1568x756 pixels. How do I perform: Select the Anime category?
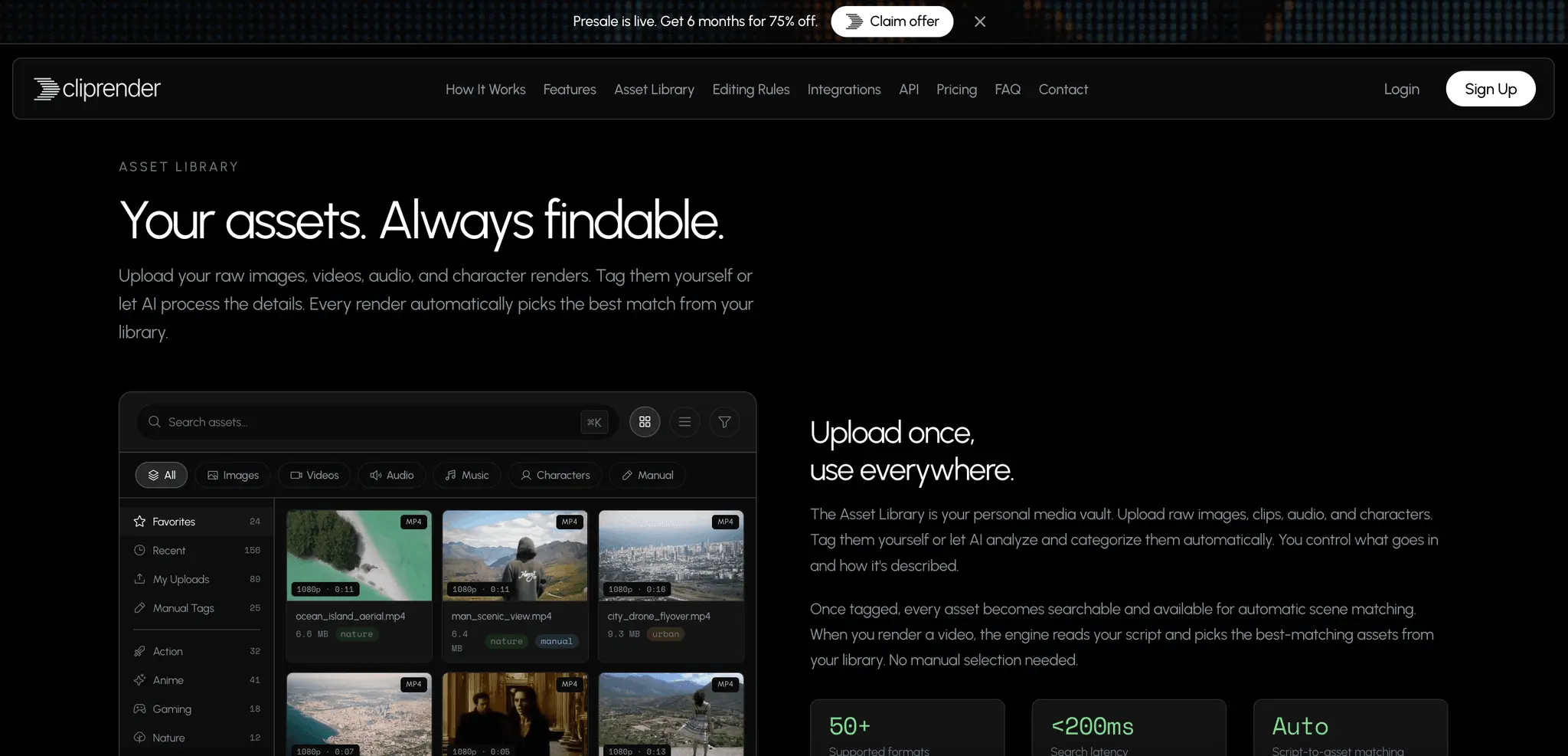click(x=197, y=680)
